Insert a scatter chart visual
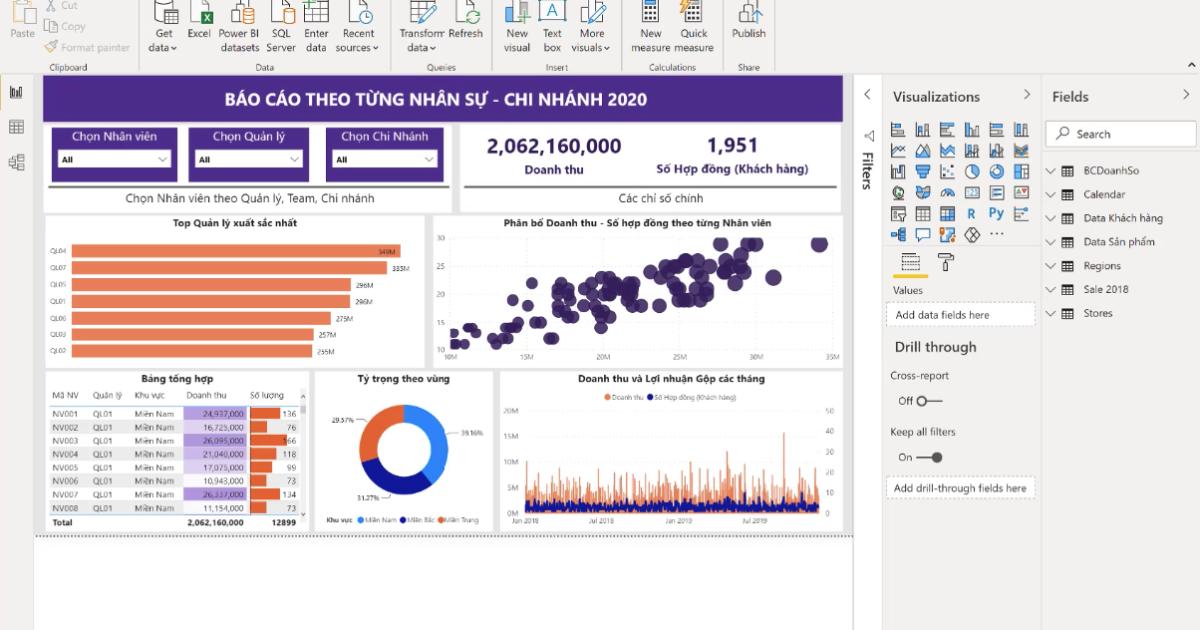The image size is (1200, 630). (x=946, y=172)
